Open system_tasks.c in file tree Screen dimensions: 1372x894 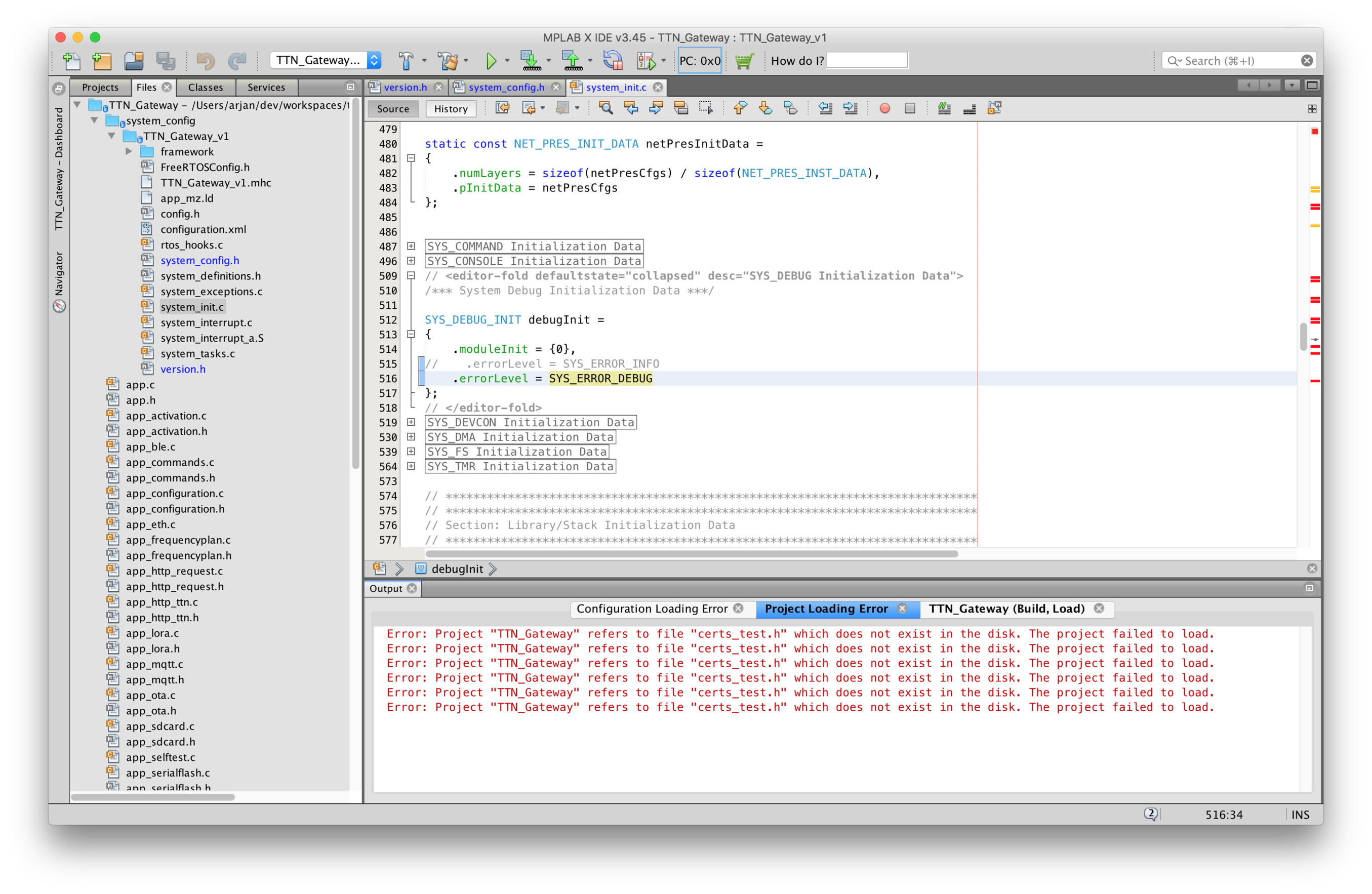pos(198,353)
